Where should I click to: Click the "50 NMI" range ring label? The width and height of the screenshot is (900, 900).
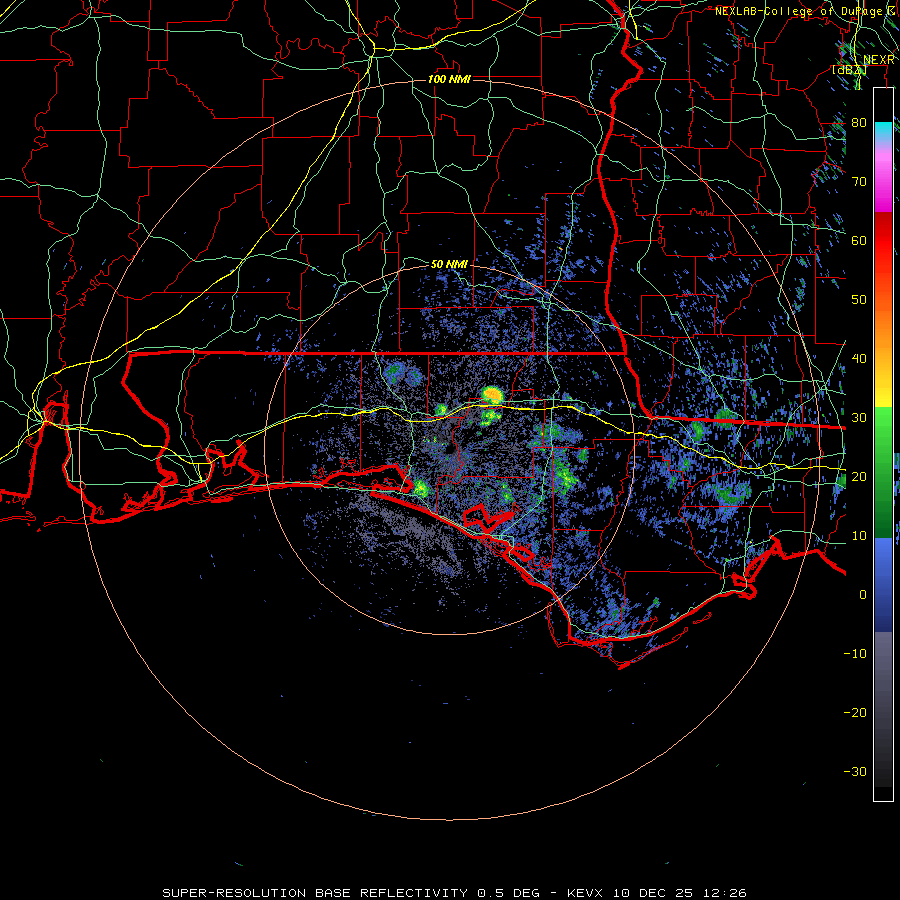pyautogui.click(x=449, y=264)
